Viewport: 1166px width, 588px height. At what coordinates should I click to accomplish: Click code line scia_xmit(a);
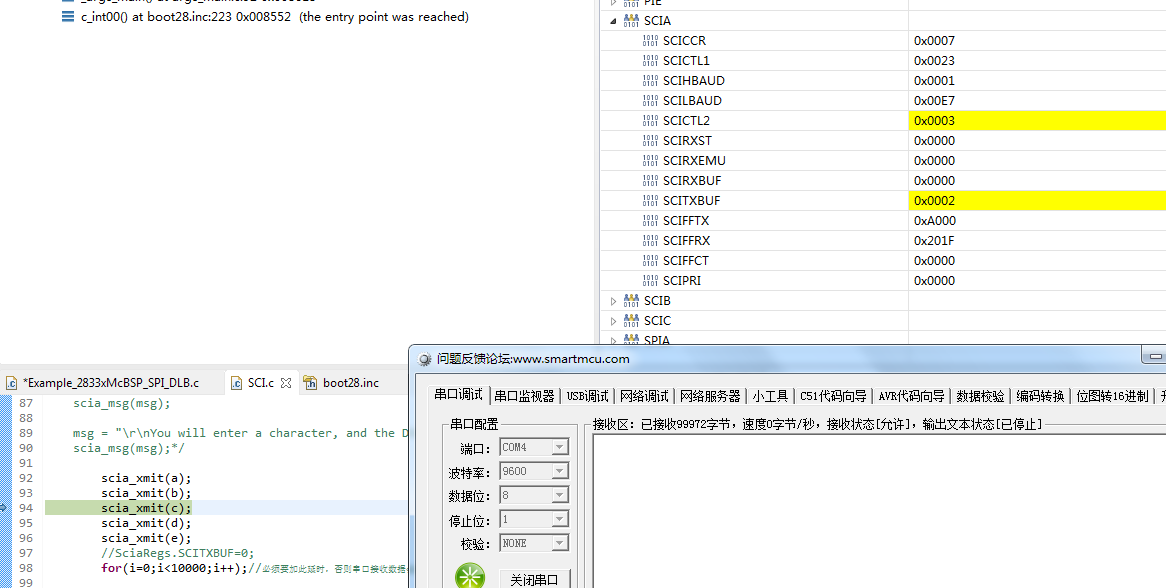146,478
